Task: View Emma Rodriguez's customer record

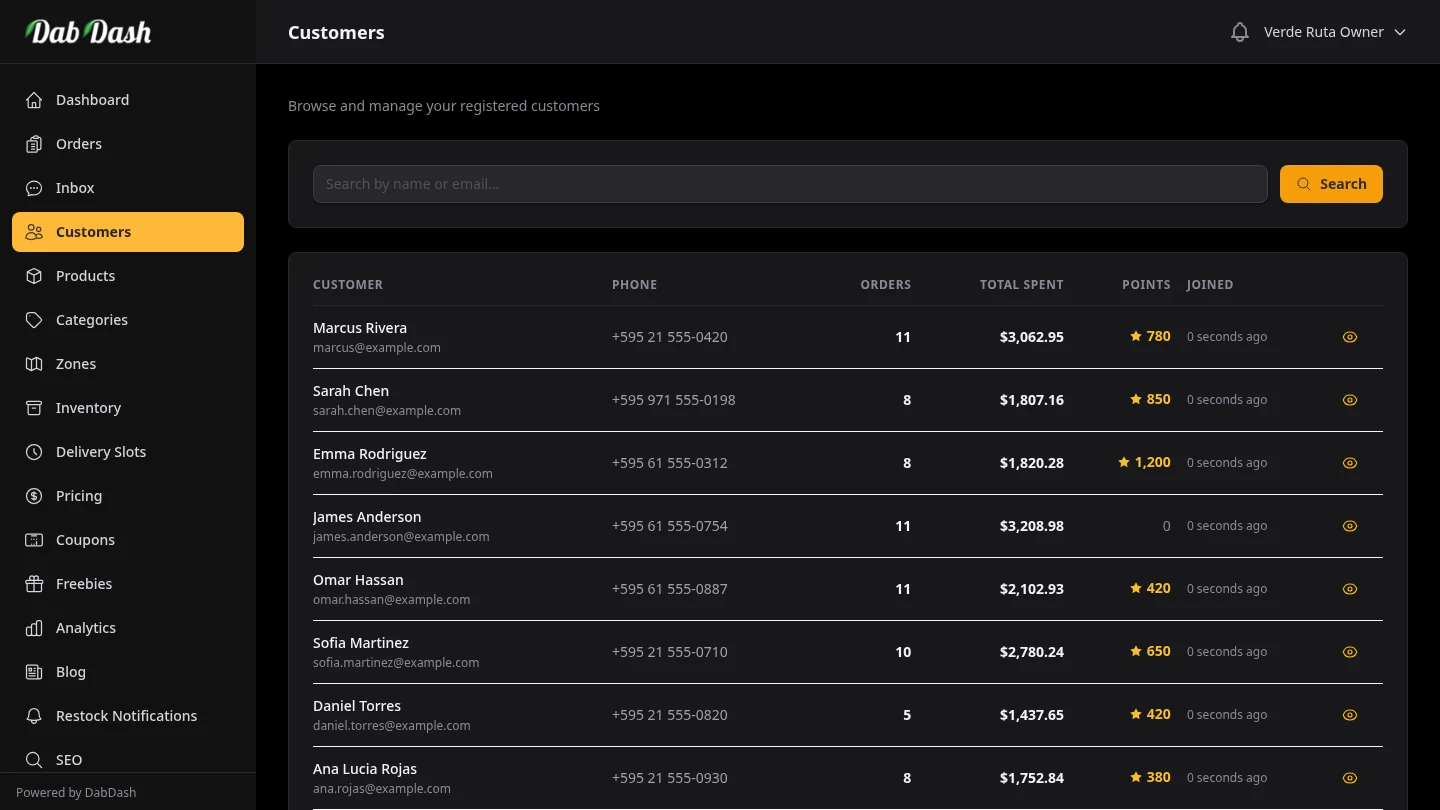Action: 1349,462
